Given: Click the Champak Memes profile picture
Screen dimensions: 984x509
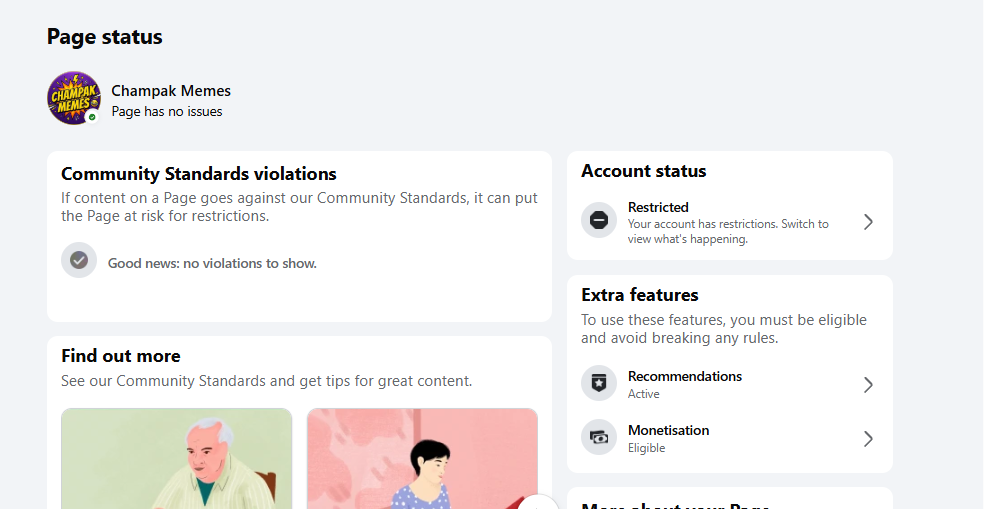Looking at the screenshot, I should (x=74, y=98).
